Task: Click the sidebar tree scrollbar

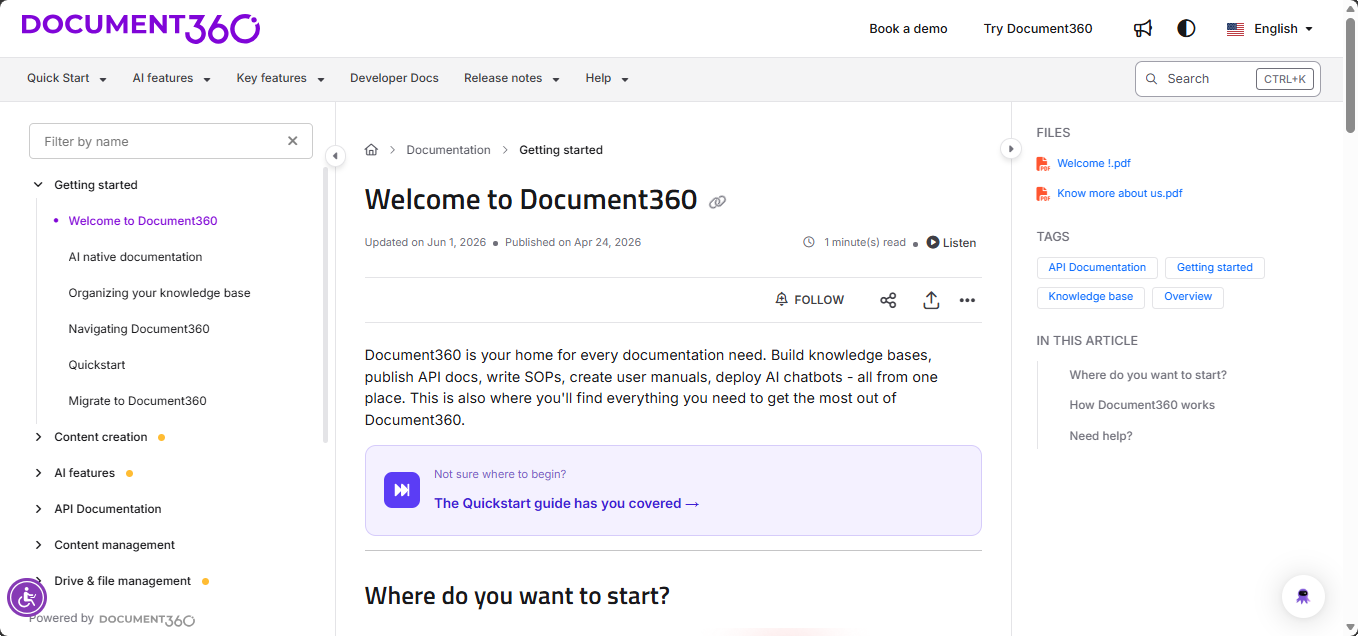Action: 325,305
